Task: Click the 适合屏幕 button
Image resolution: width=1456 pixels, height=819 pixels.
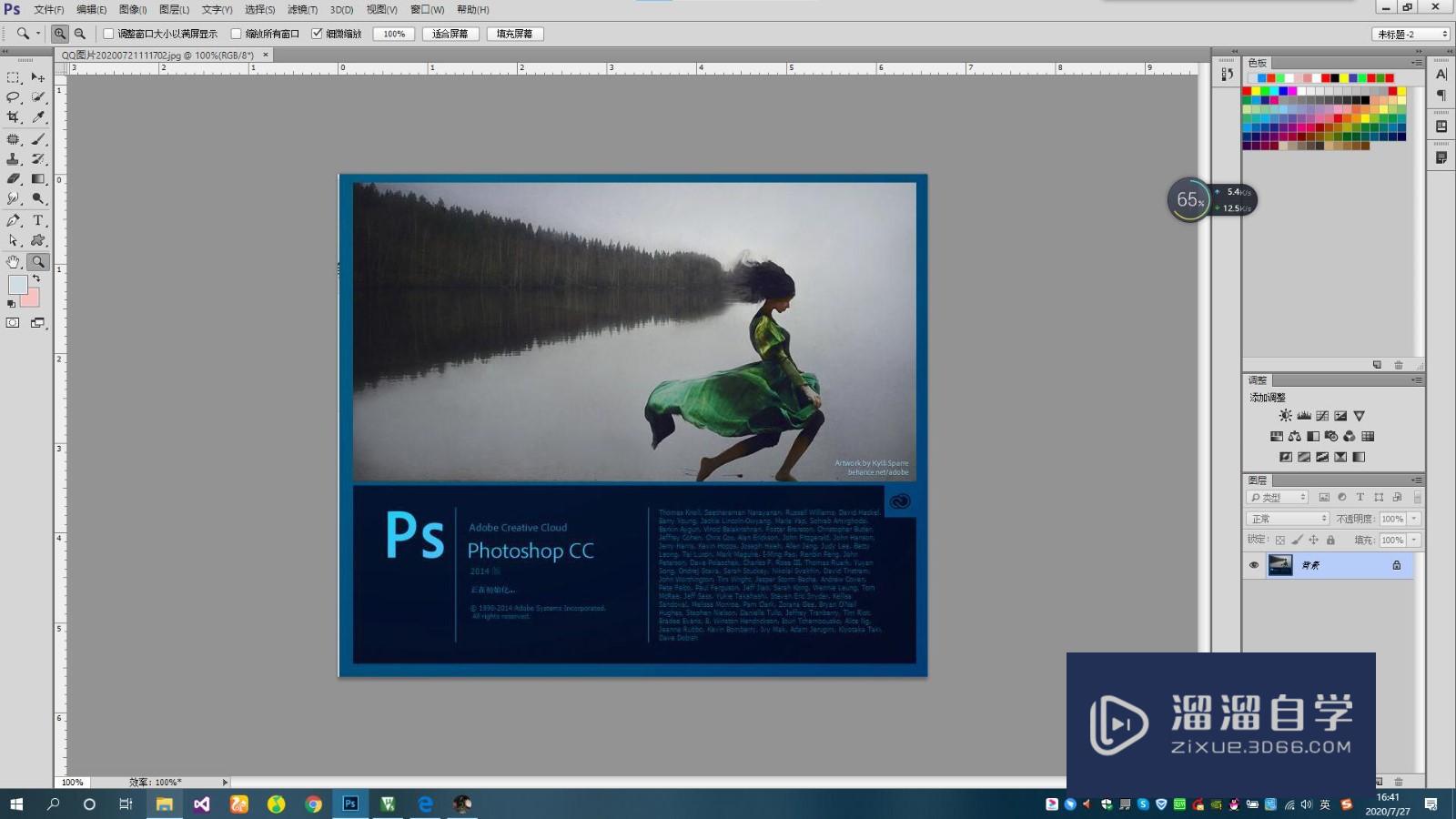Action: [x=450, y=34]
